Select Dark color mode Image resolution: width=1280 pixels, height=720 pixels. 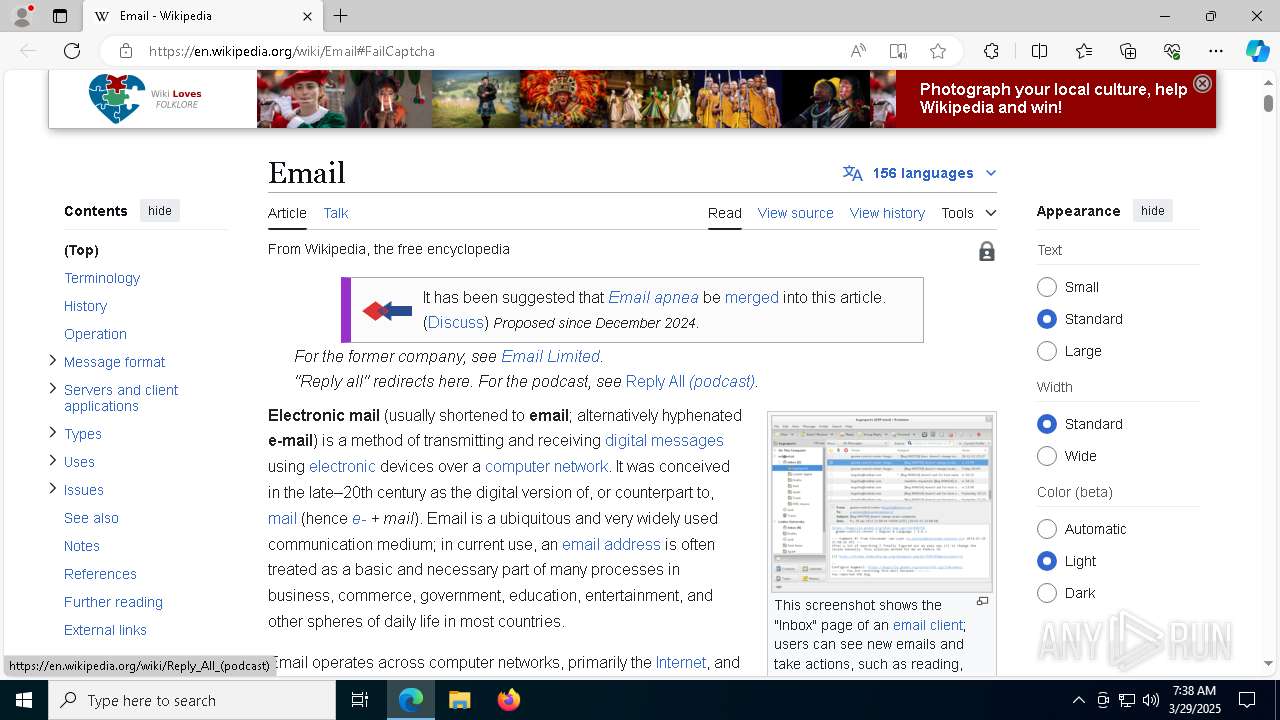tap(1047, 593)
